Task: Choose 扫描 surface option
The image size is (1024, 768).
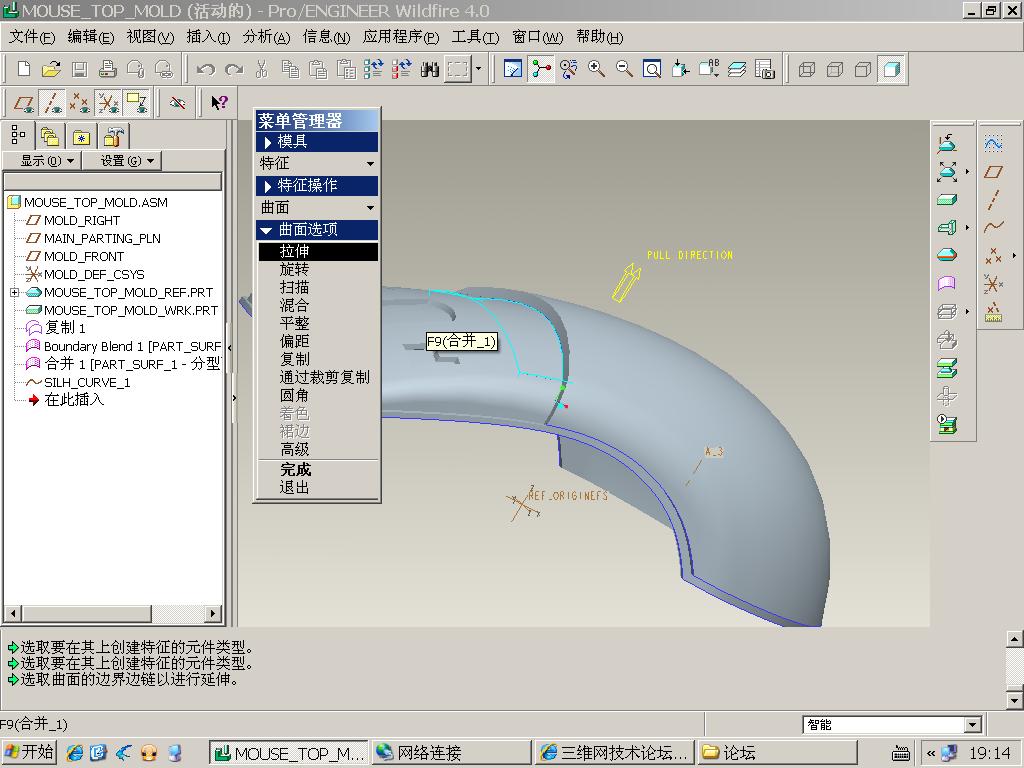Action: (x=294, y=287)
